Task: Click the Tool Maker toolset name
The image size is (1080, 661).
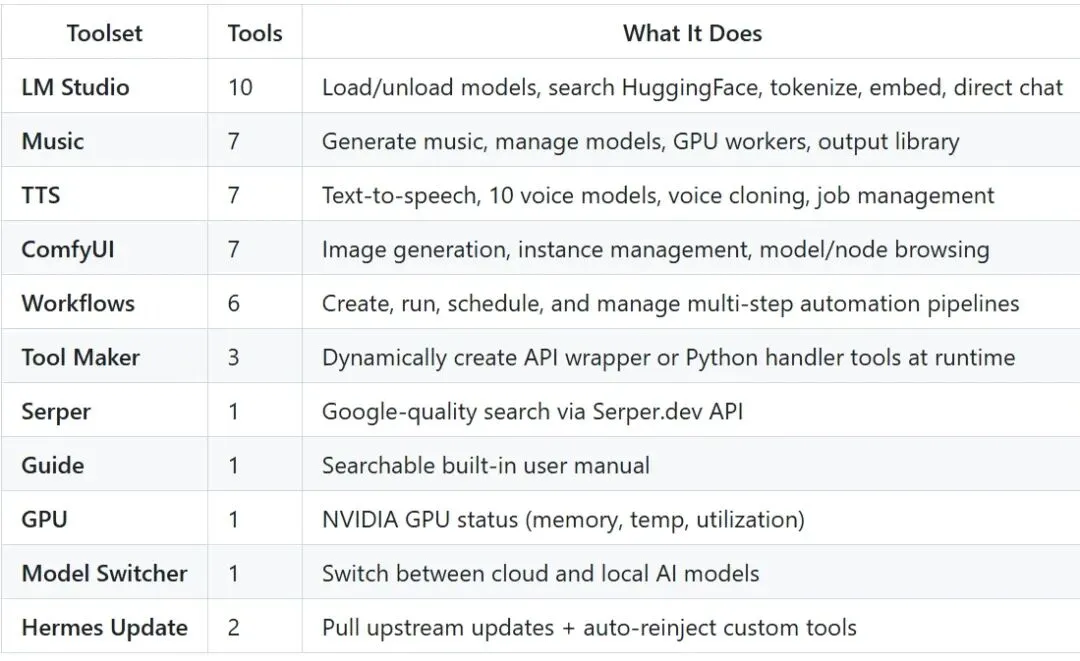Action: click(80, 357)
